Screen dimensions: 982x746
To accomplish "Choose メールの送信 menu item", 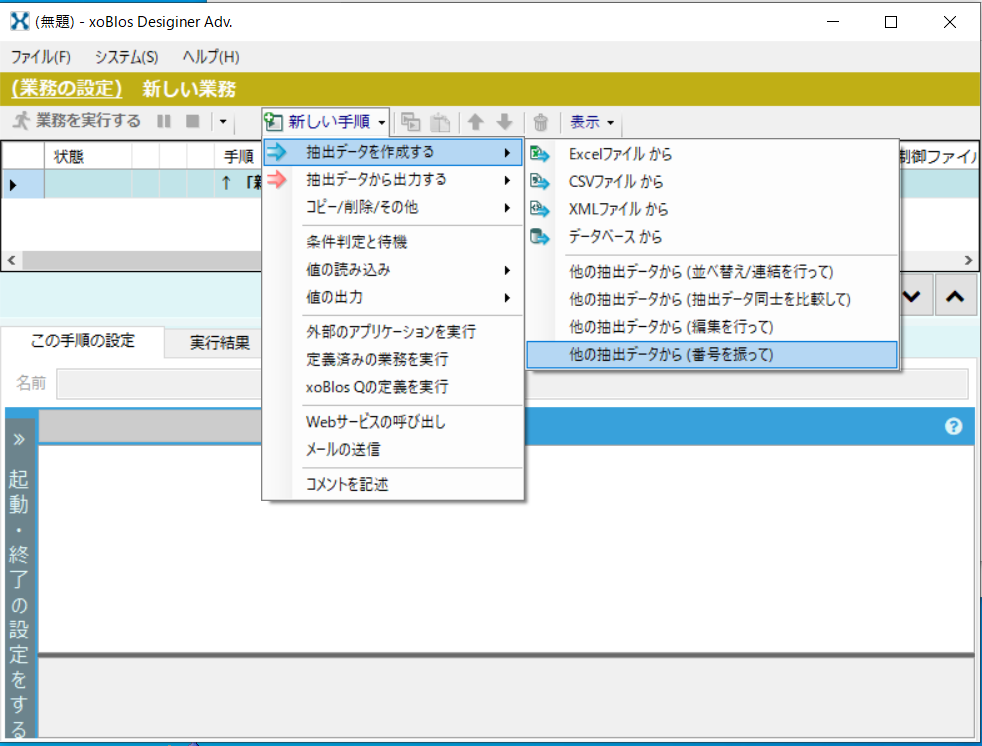I will pyautogui.click(x=393, y=449).
